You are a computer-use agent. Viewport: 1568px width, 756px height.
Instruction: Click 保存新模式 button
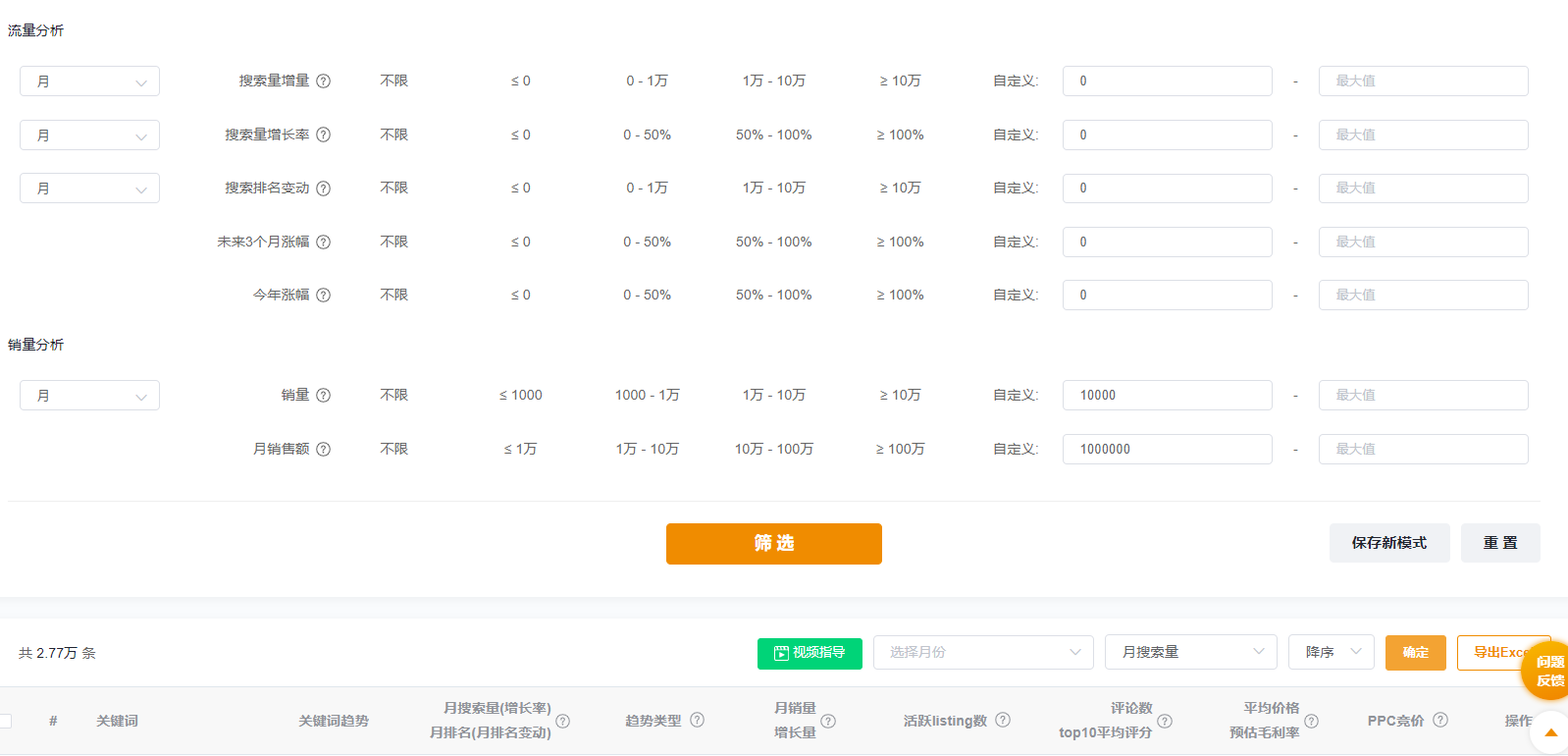point(1389,543)
